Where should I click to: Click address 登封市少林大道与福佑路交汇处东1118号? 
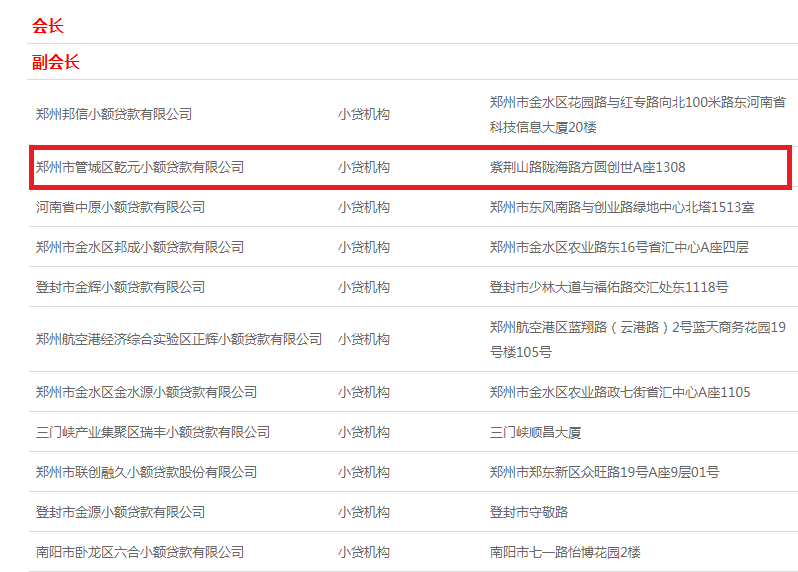pos(609,287)
